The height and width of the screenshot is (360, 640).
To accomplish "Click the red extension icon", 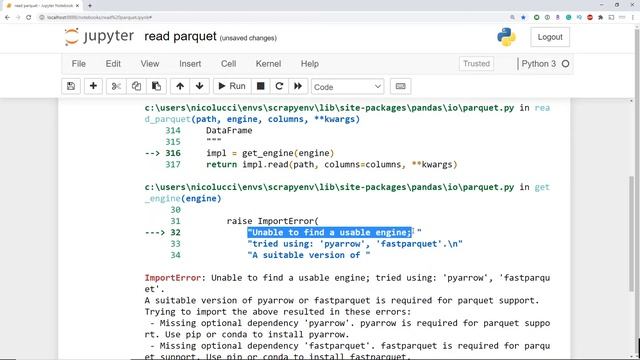I will (x=590, y=17).
